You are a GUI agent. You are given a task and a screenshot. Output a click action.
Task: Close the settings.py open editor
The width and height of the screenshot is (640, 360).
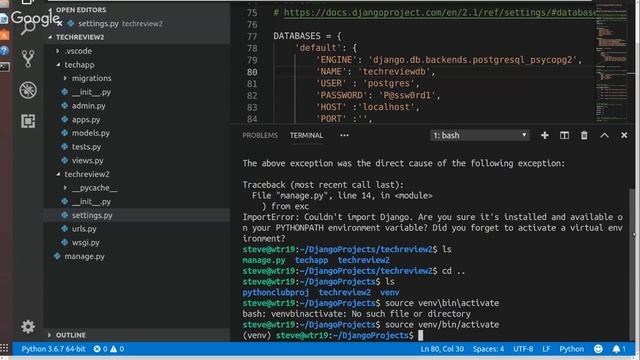tap(60, 24)
